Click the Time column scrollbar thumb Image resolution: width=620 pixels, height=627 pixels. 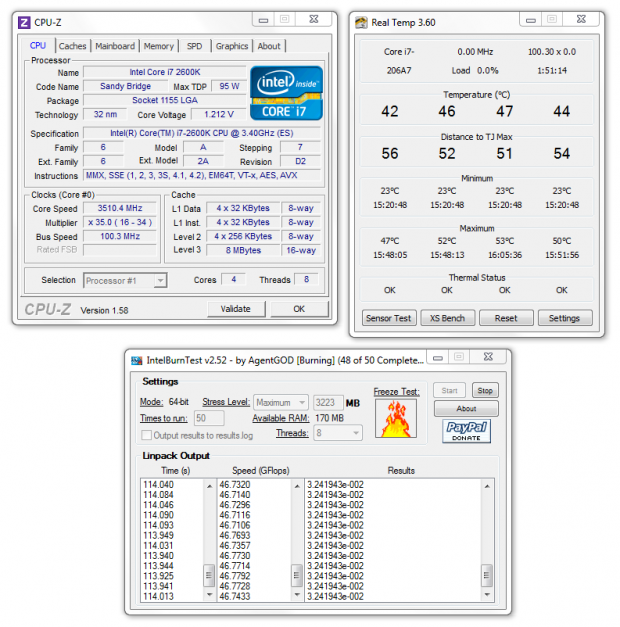click(x=209, y=575)
